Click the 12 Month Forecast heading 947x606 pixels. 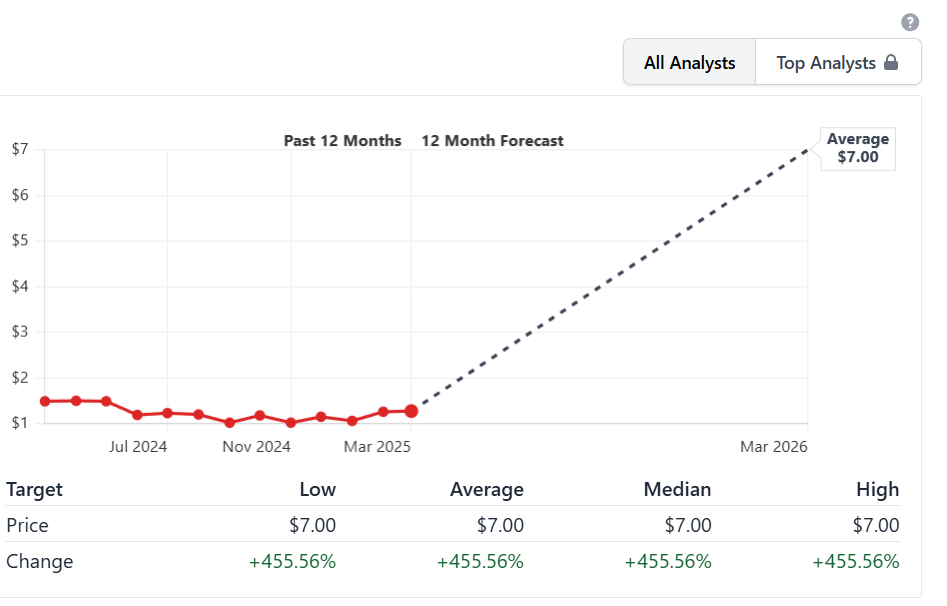(492, 141)
